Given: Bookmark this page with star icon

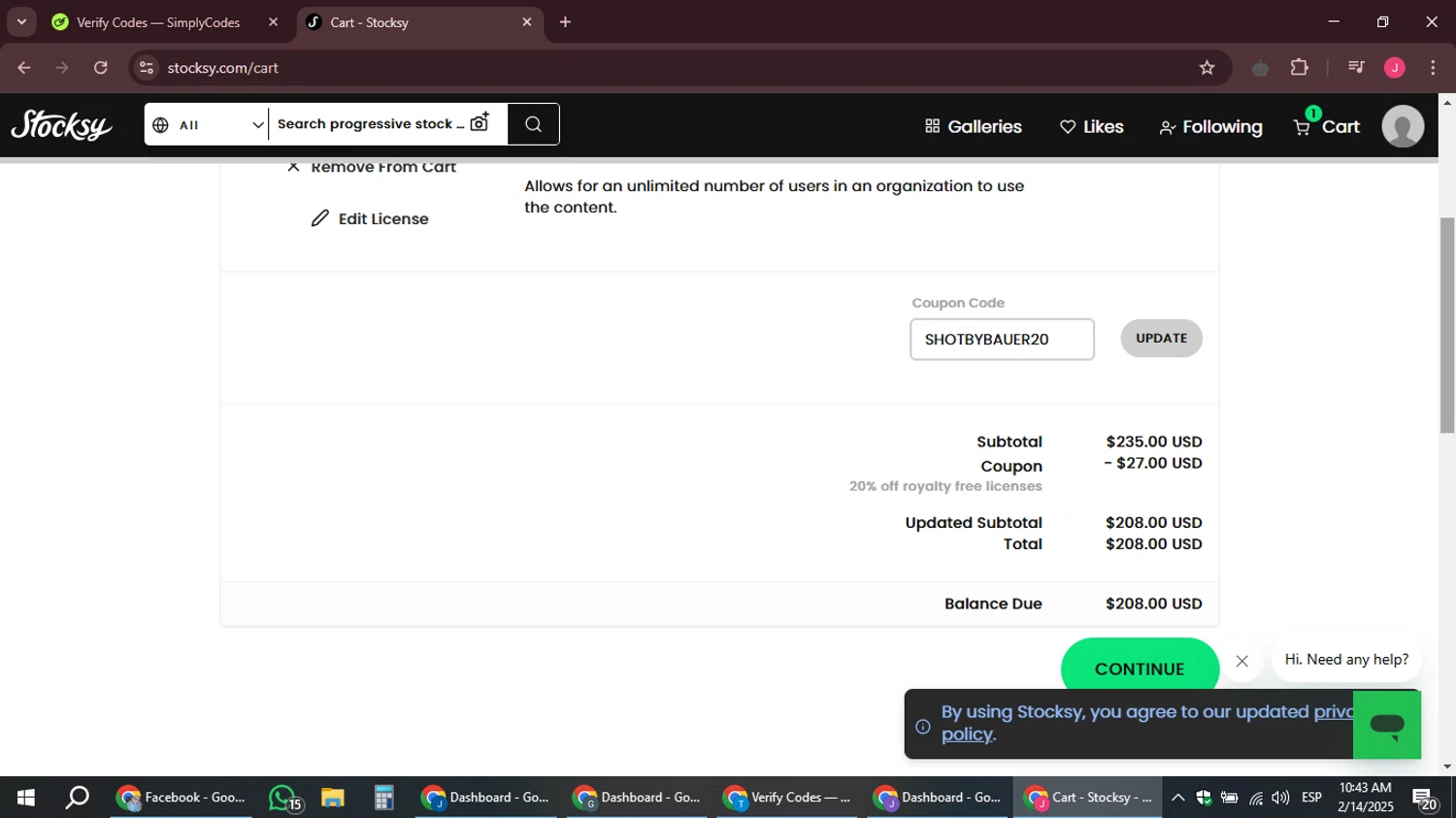Looking at the screenshot, I should pyautogui.click(x=1207, y=68).
